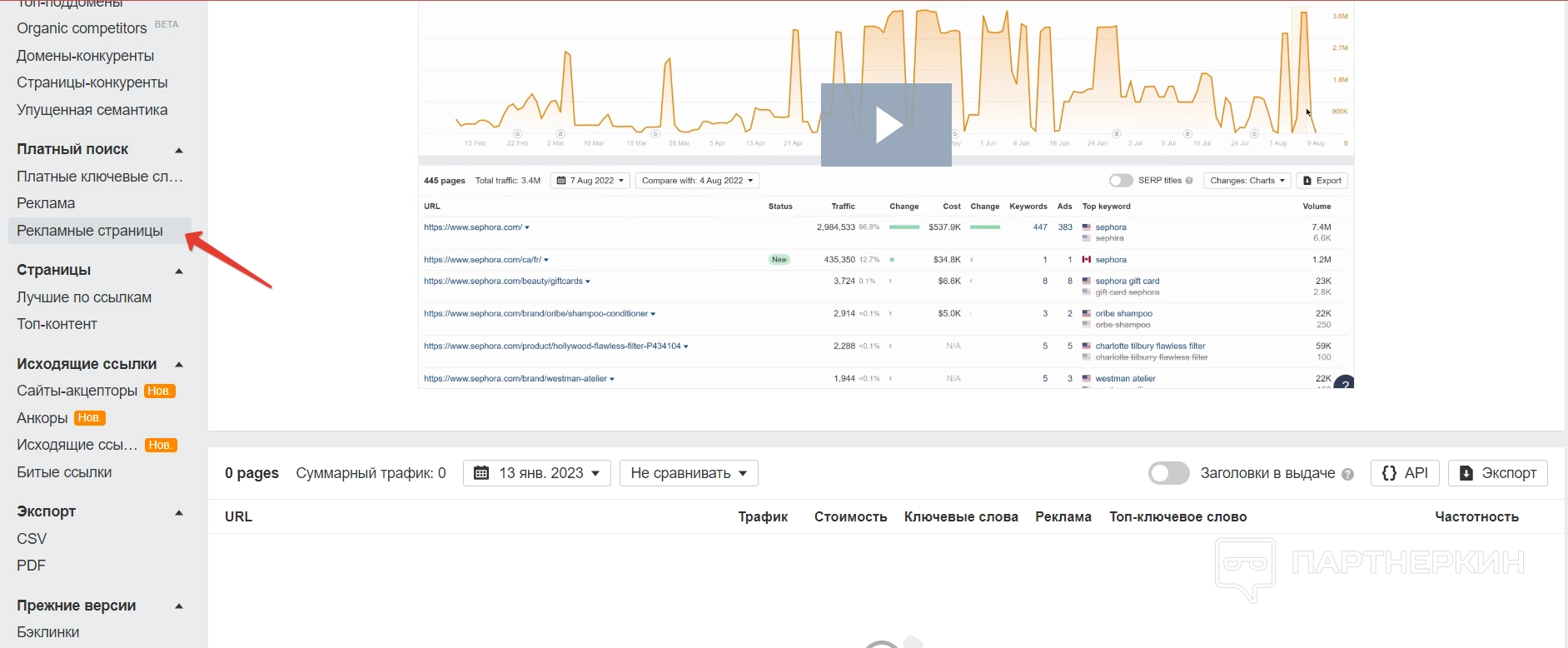Collapse the Экспорт sidebar section
This screenshot has width=1568, height=648.
click(x=178, y=512)
